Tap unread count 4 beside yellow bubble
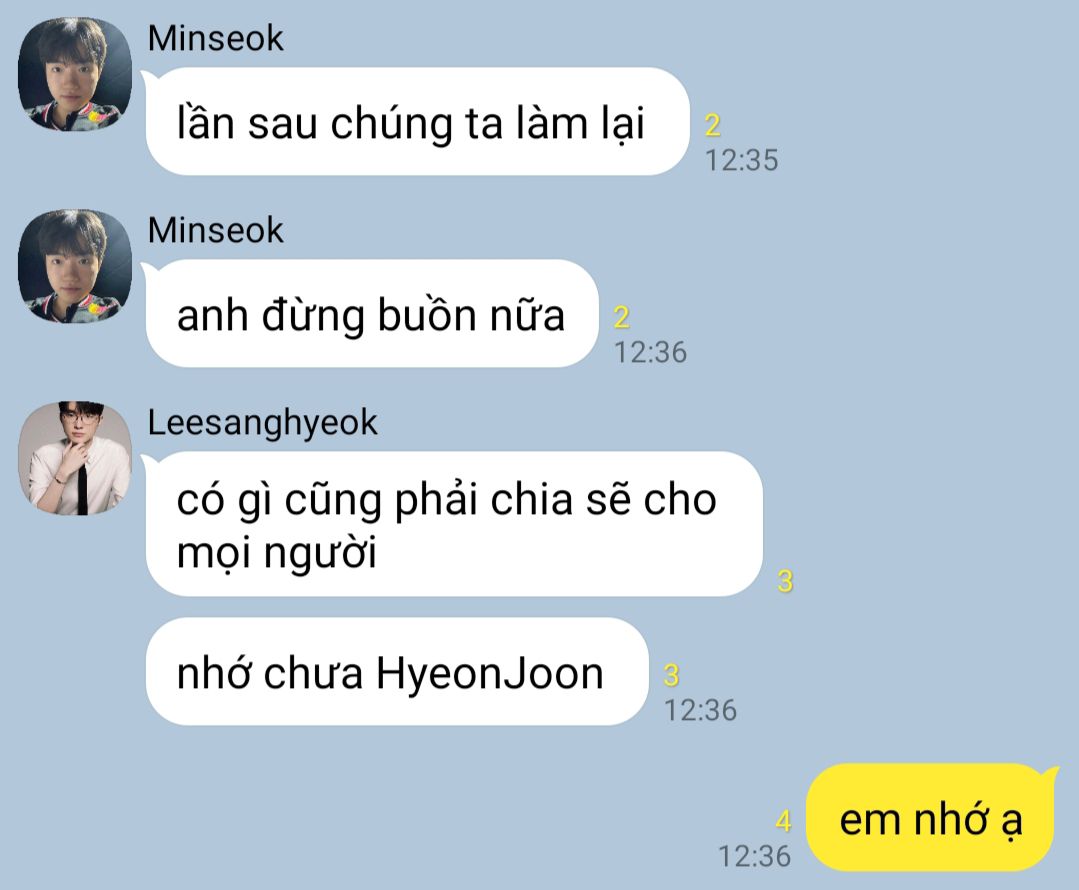This screenshot has width=1079, height=890. pyautogui.click(x=783, y=821)
